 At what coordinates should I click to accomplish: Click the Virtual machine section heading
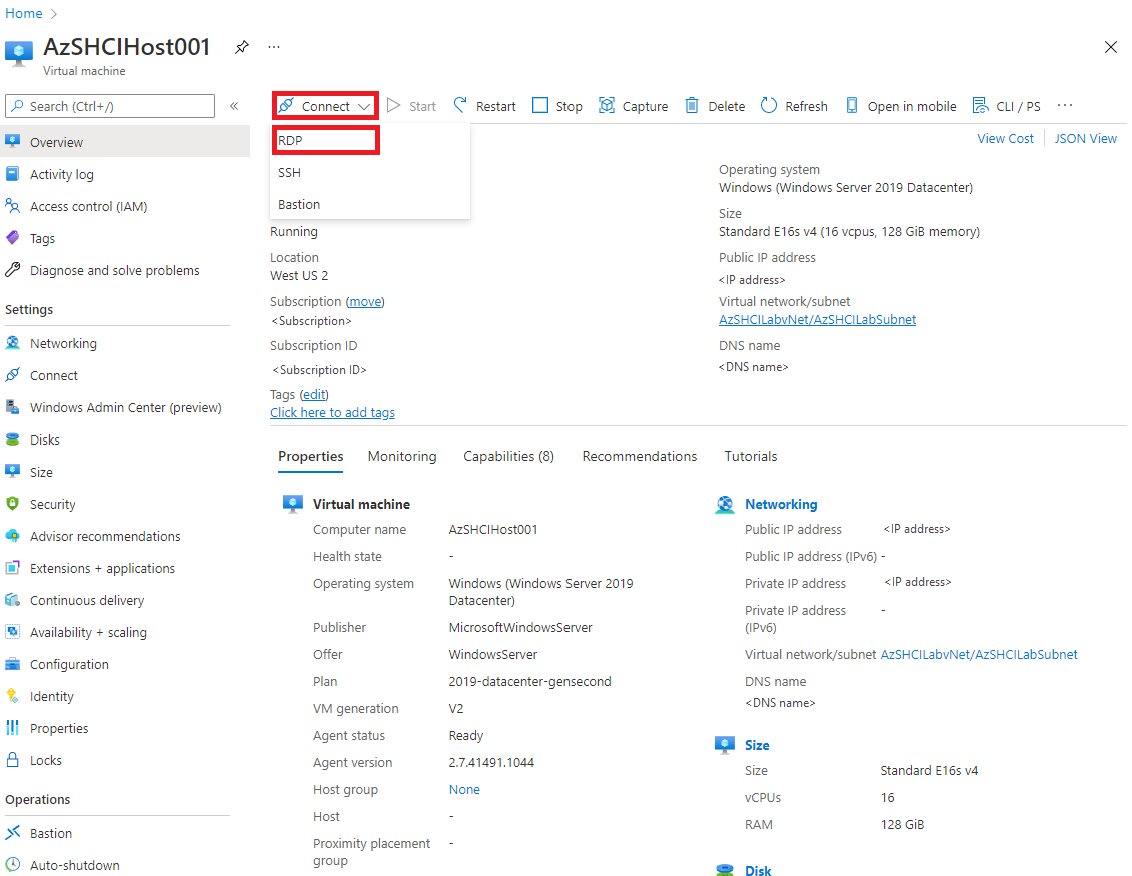(361, 504)
